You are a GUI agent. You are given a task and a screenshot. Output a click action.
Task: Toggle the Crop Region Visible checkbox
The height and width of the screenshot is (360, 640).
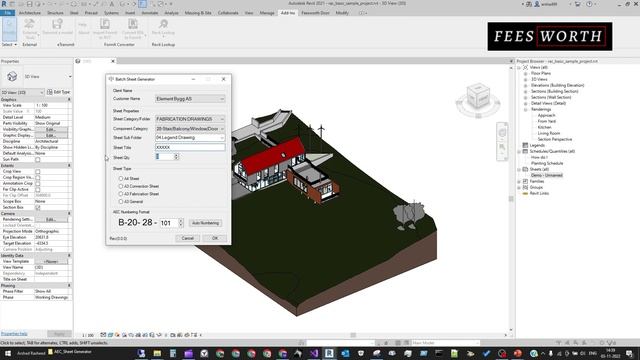[38, 178]
